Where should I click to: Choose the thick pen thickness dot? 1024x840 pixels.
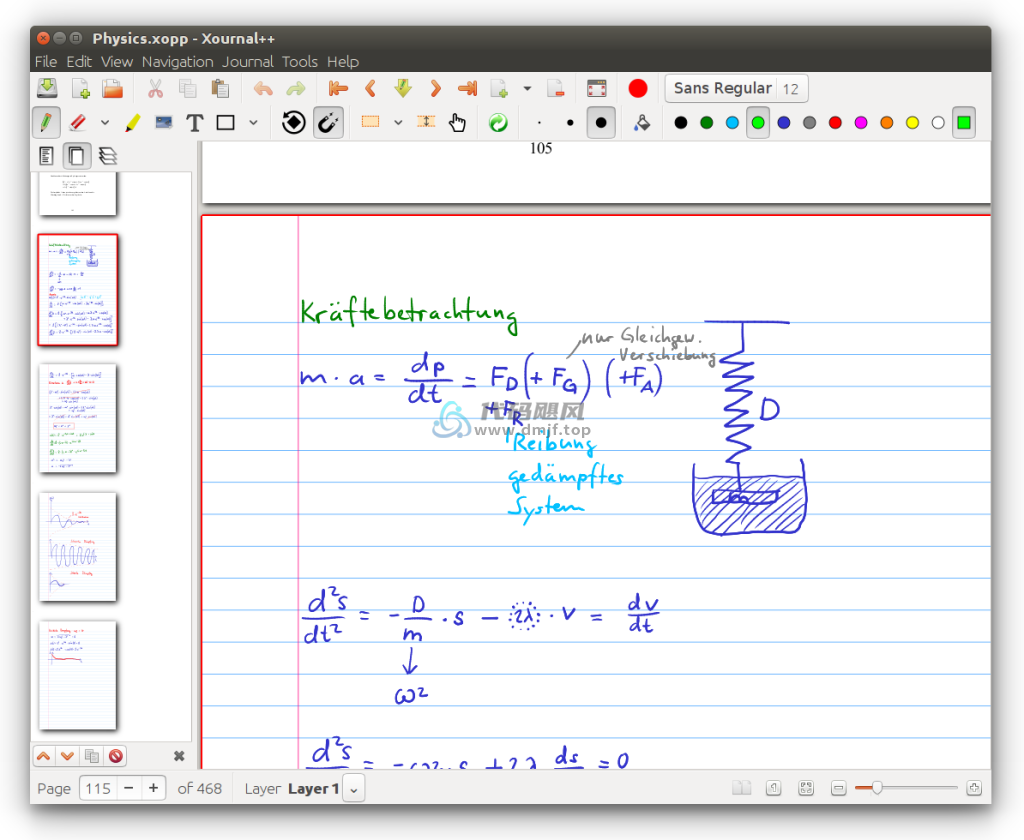[601, 123]
